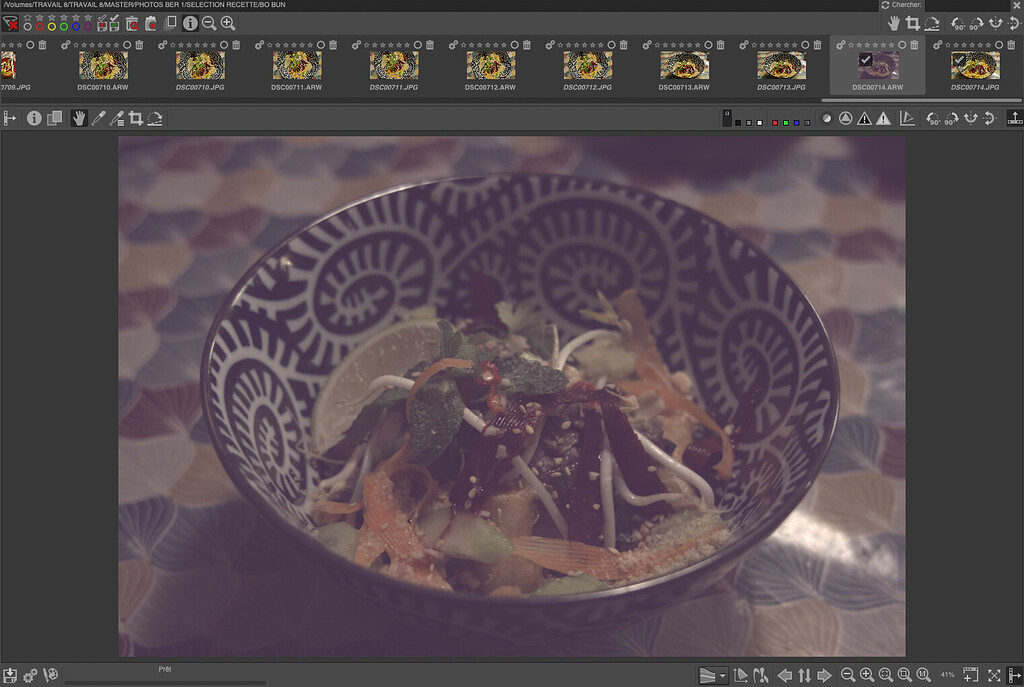Toggle the original images filter icon
Screen dimensions: 1024x687
click(x=170, y=24)
